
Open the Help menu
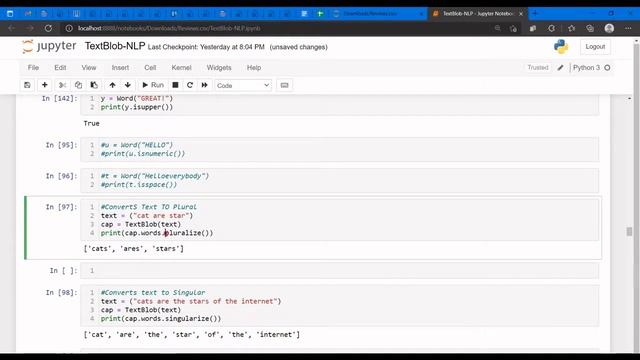click(253, 68)
